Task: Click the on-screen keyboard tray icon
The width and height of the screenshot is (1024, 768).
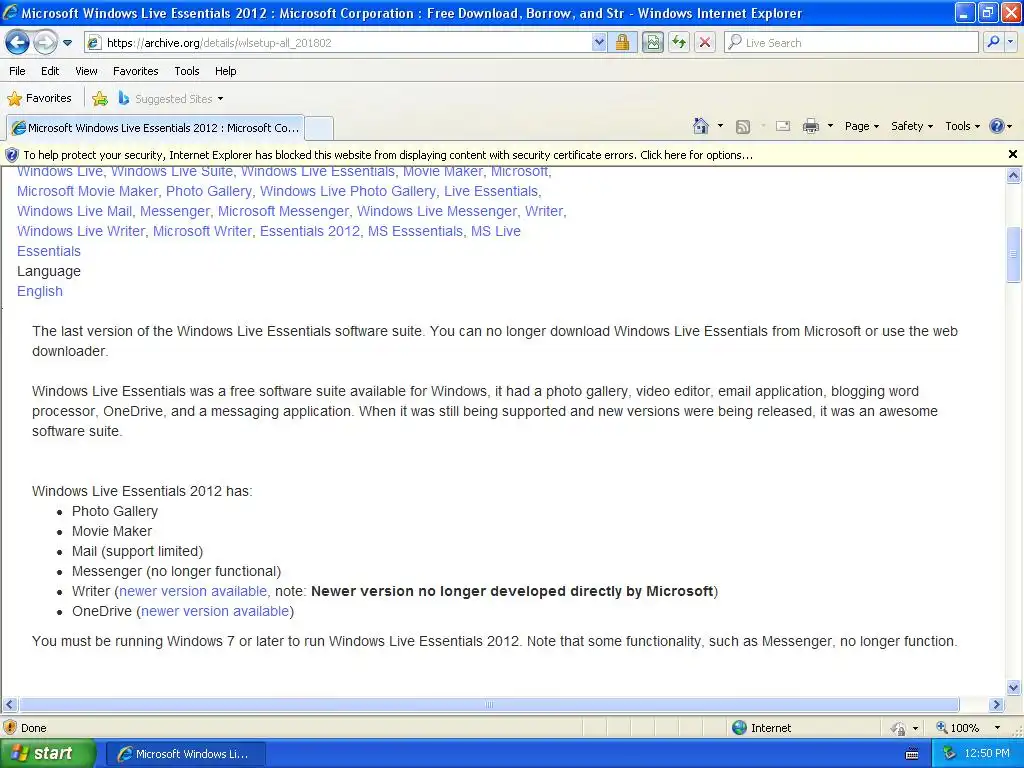Action: click(912, 754)
